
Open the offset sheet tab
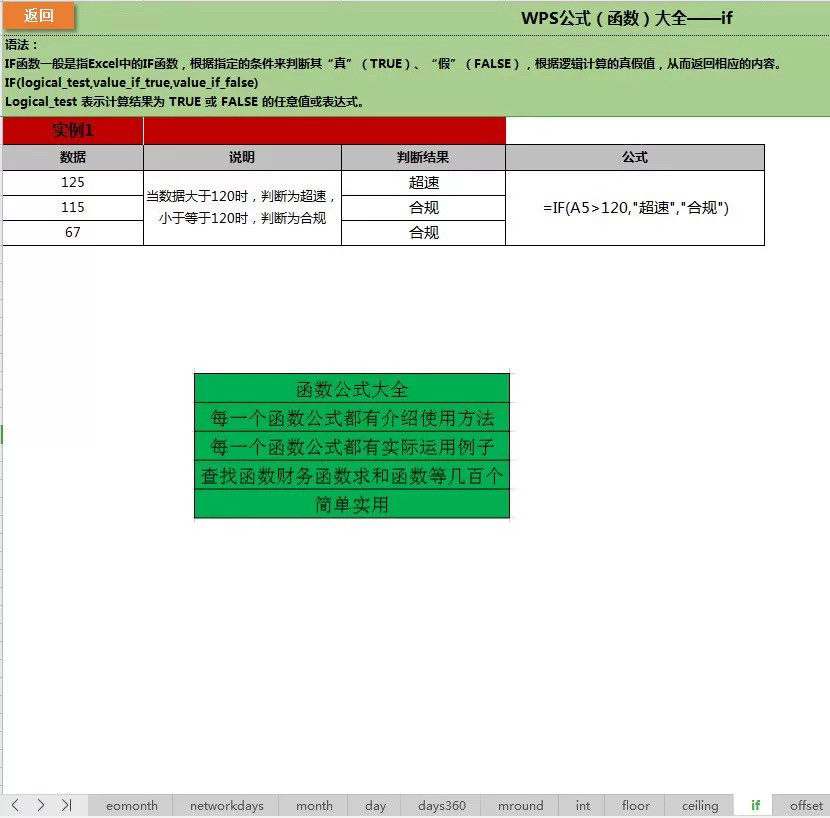pyautogui.click(x=806, y=805)
